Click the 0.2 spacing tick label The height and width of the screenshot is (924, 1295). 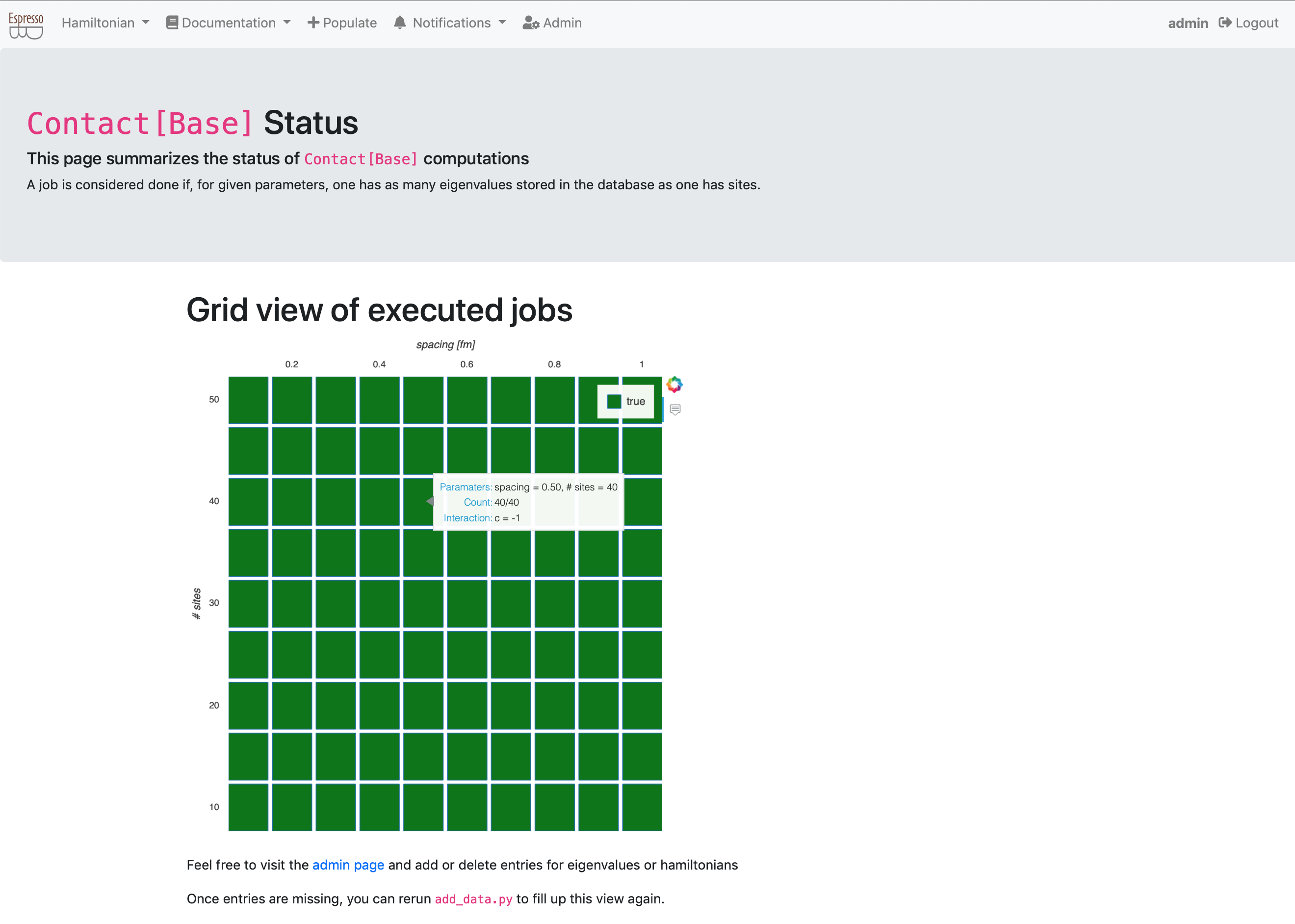(292, 364)
